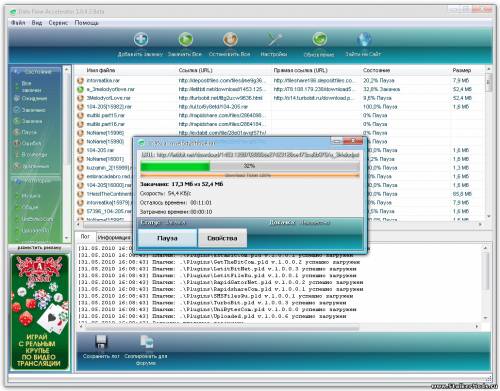The width and height of the screenshot is (500, 391).
Task: Select Все закачки filter in sidebar
Action: 31,87
